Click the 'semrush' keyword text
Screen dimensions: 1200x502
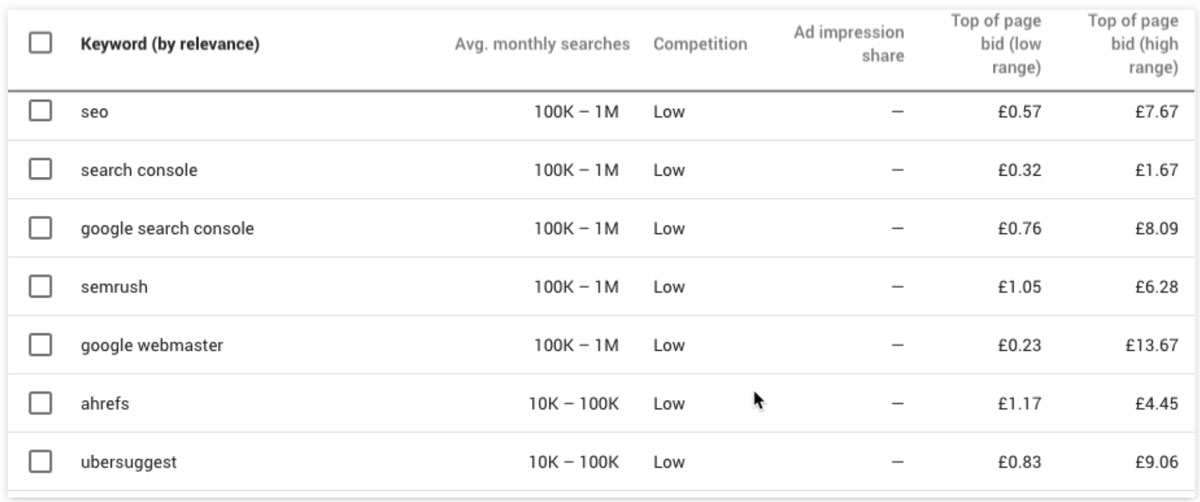click(x=114, y=287)
